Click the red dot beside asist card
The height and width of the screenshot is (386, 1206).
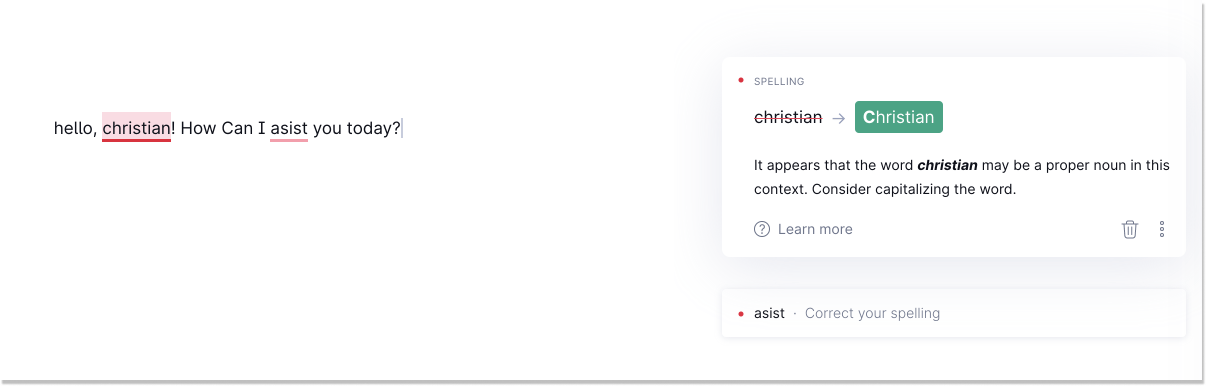click(x=740, y=313)
